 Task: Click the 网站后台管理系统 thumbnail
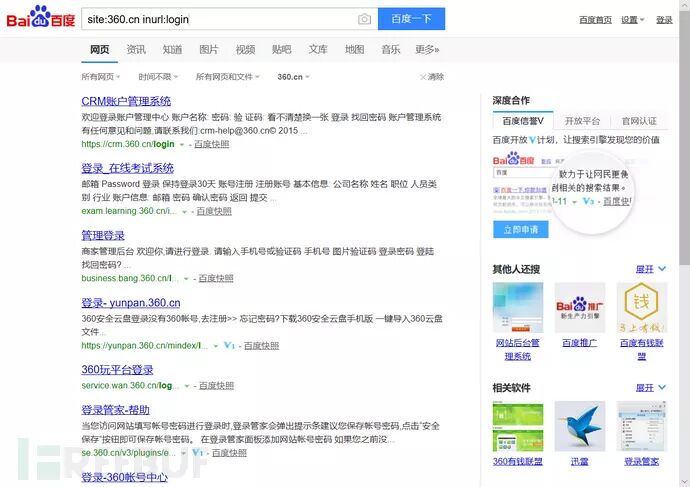click(518, 308)
